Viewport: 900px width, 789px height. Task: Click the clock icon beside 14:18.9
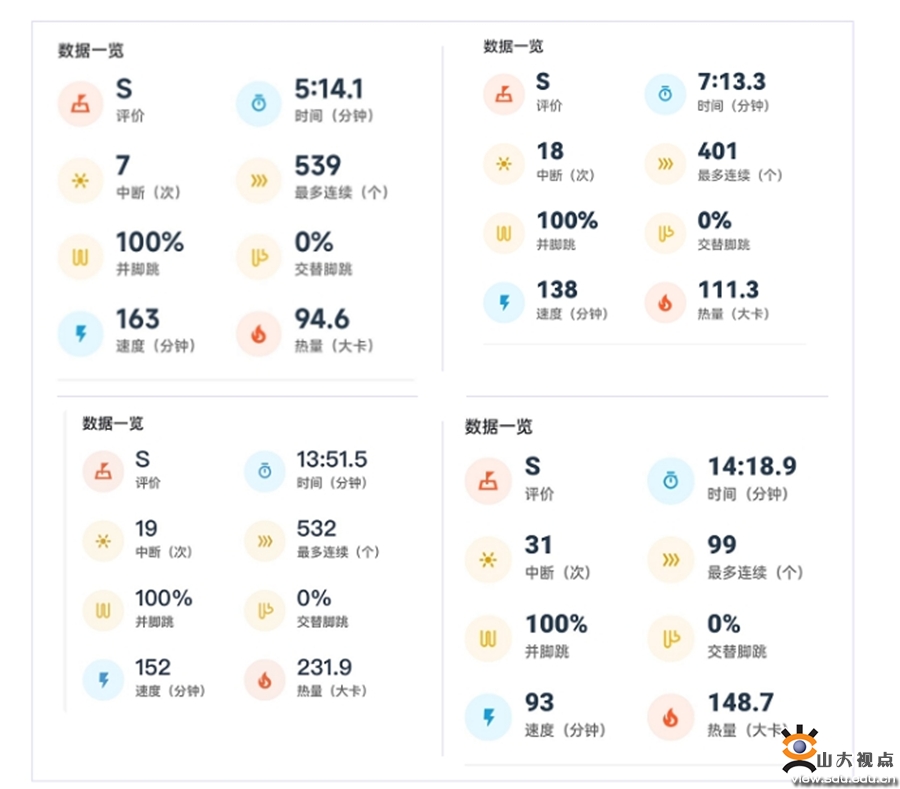tap(670, 481)
